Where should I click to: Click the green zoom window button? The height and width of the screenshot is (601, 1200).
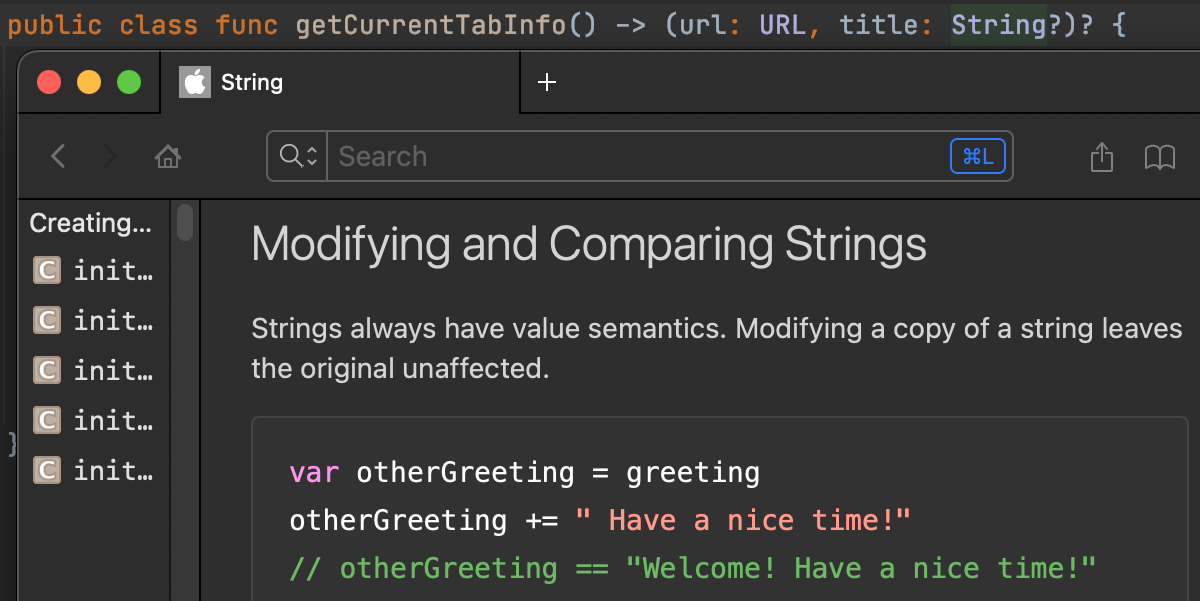pyautogui.click(x=129, y=82)
